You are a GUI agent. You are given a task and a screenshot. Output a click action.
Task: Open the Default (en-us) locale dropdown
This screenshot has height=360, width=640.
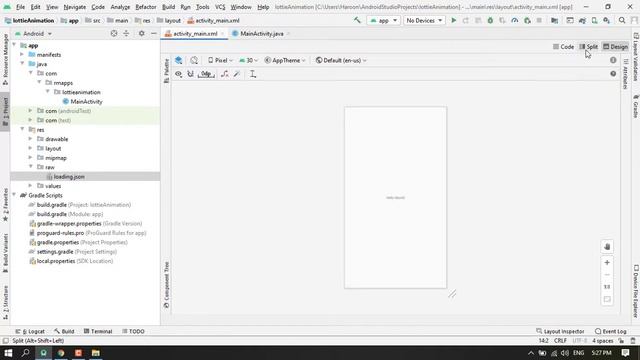pyautogui.click(x=341, y=60)
